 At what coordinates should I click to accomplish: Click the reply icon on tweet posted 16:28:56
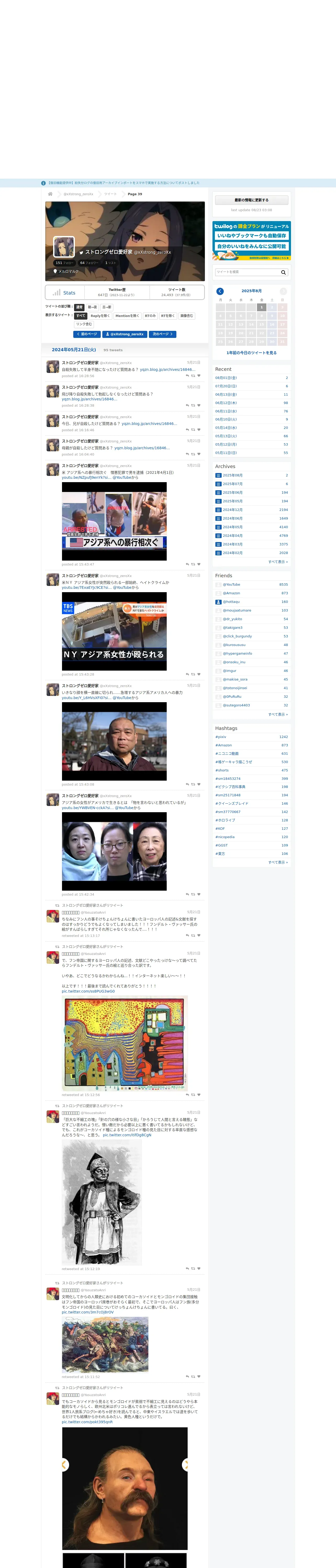(187, 376)
